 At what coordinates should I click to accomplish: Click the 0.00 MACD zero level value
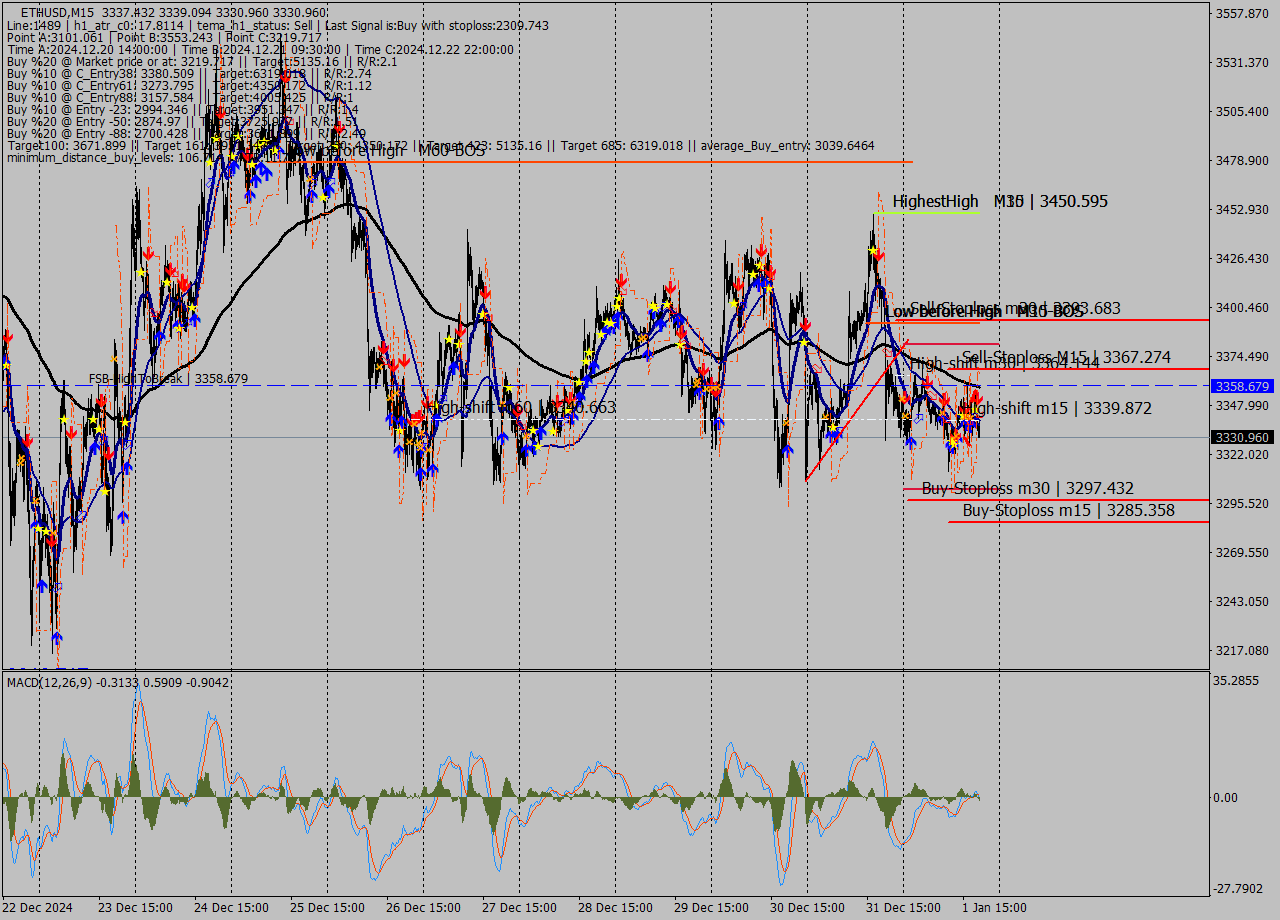coord(1225,798)
